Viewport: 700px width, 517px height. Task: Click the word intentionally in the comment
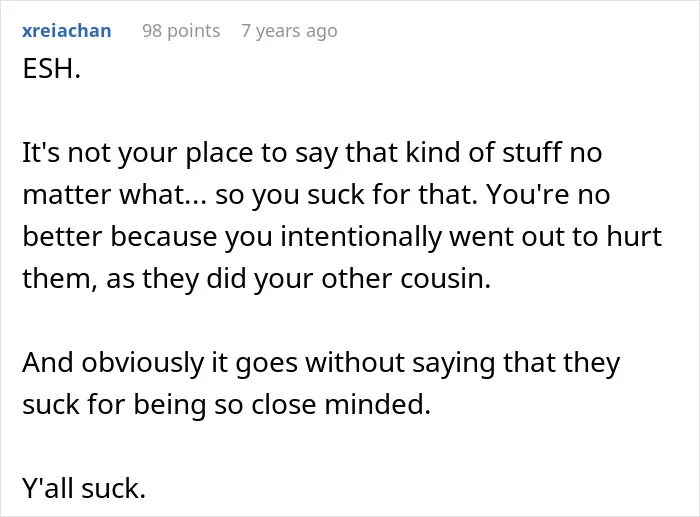361,237
